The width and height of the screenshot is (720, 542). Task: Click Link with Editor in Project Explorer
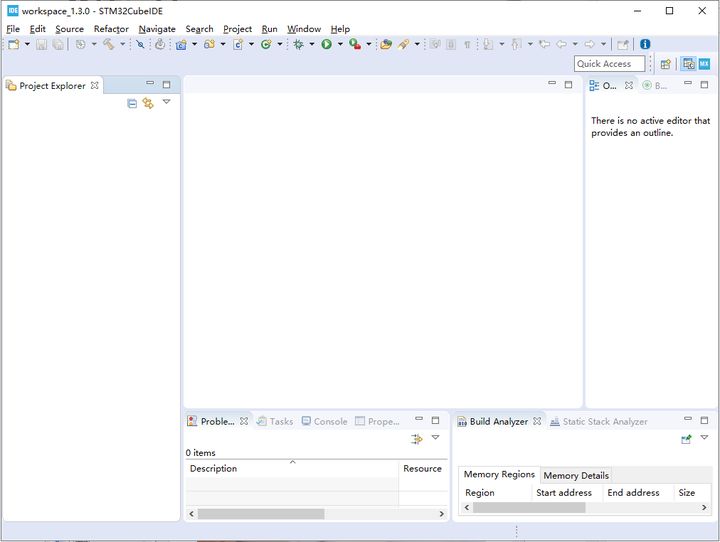tap(148, 103)
